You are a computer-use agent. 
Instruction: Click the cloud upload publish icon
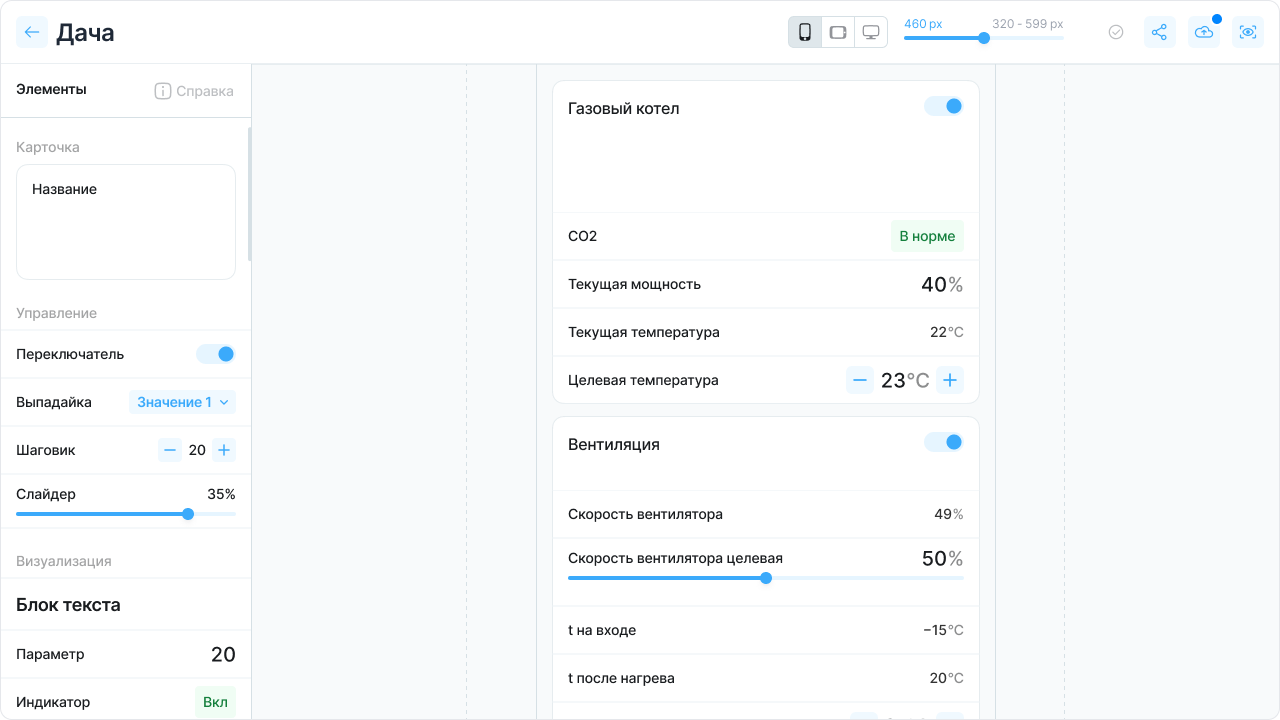1204,32
